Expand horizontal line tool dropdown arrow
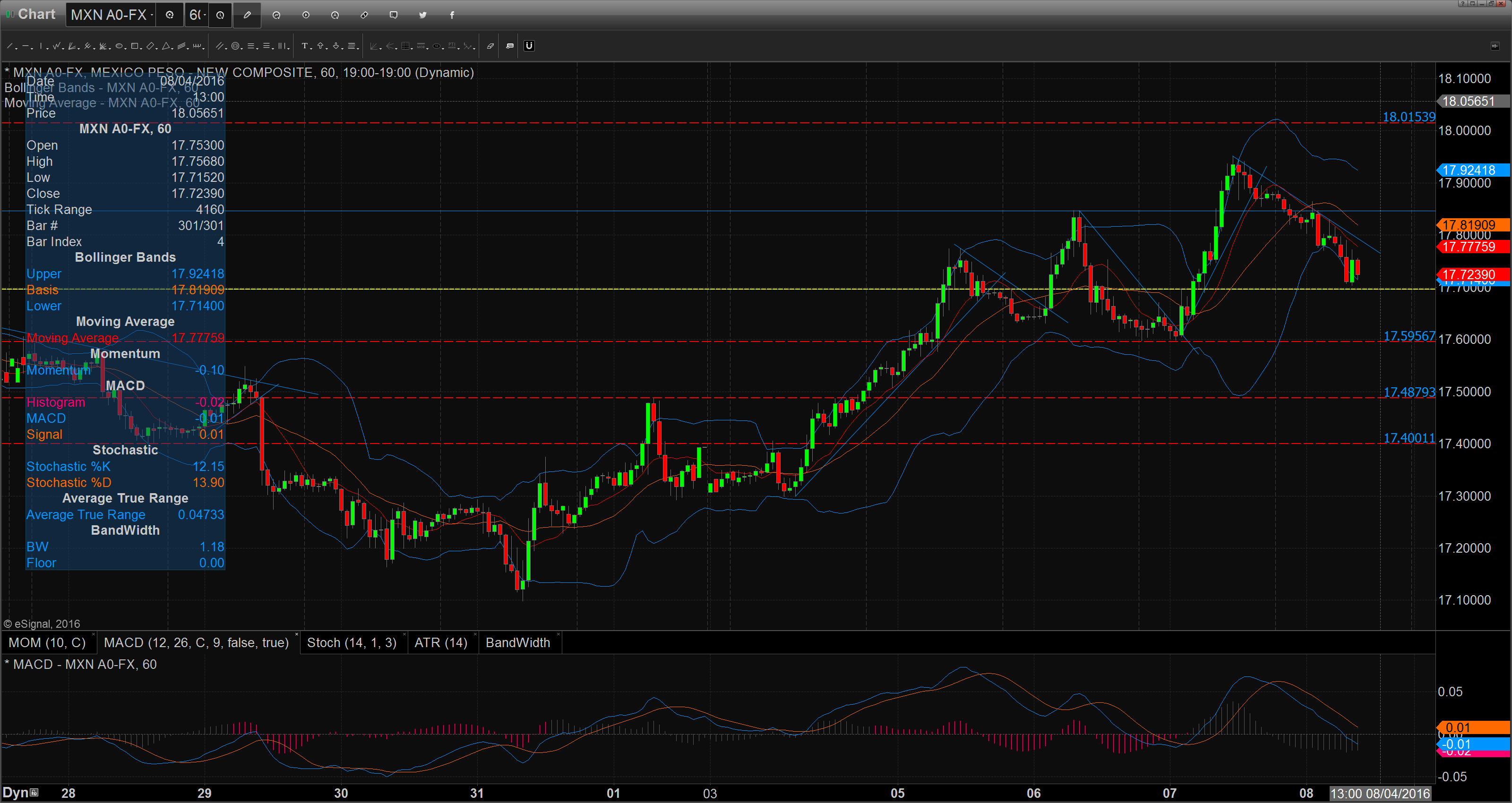Image resolution: width=1512 pixels, height=803 pixels. 32,49
